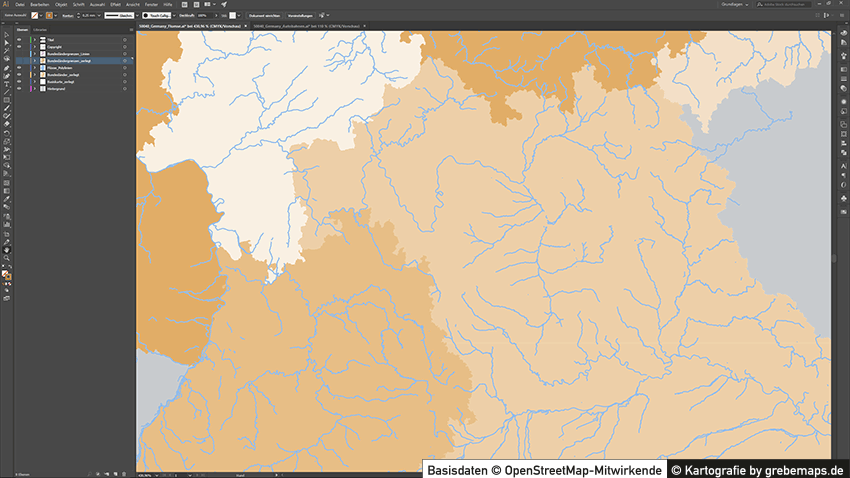This screenshot has height=478, width=850.
Task: Select the Selection tool (black arrow)
Action: click(x=6, y=36)
